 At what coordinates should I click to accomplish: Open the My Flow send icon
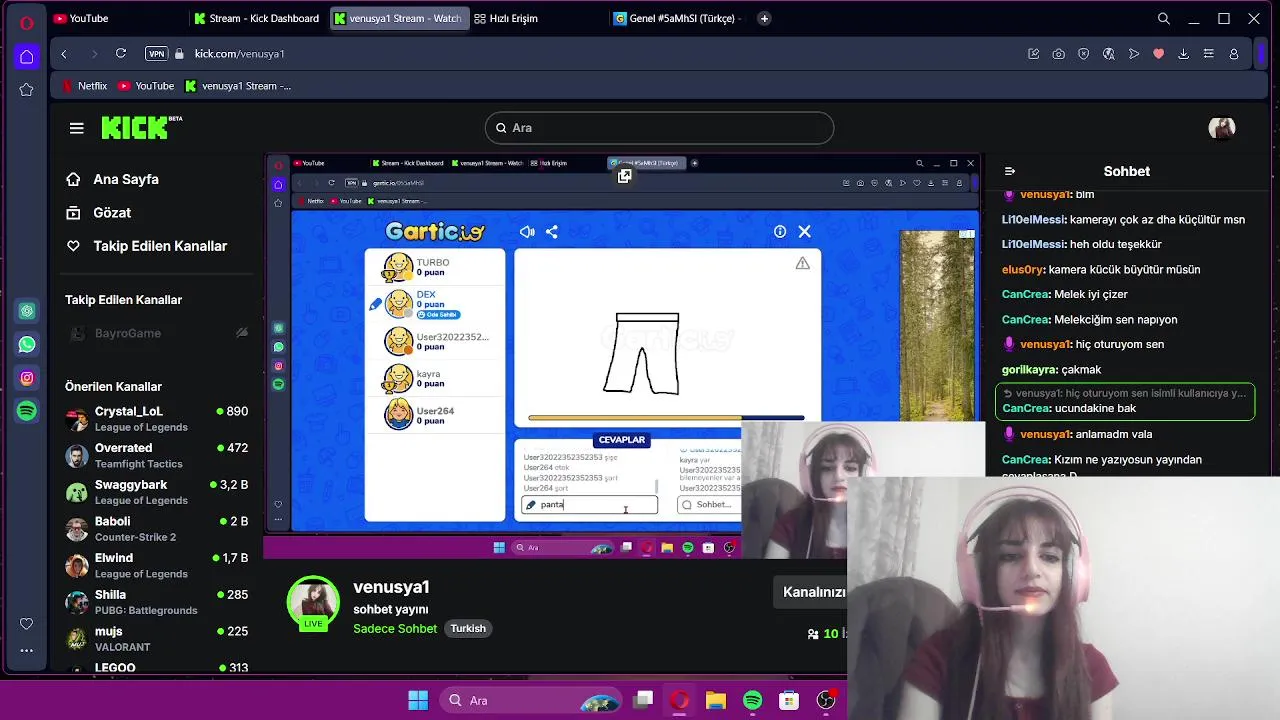click(1134, 54)
